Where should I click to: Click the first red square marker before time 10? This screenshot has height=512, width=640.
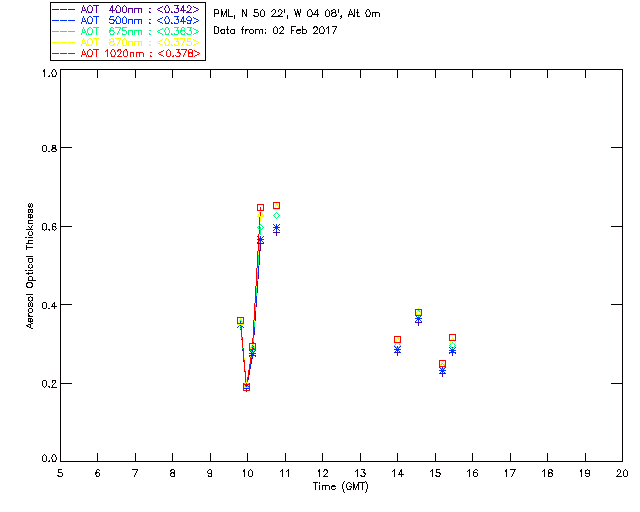(x=240, y=321)
